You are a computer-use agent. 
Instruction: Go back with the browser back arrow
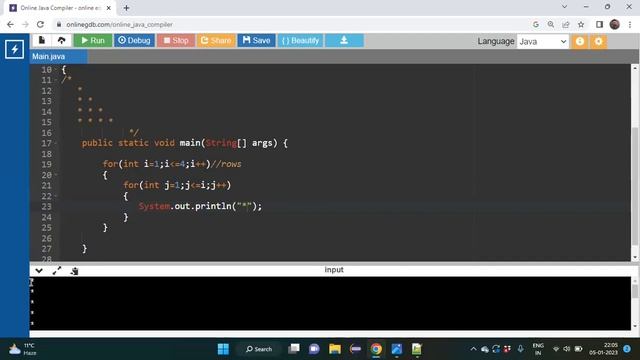pos(10,24)
